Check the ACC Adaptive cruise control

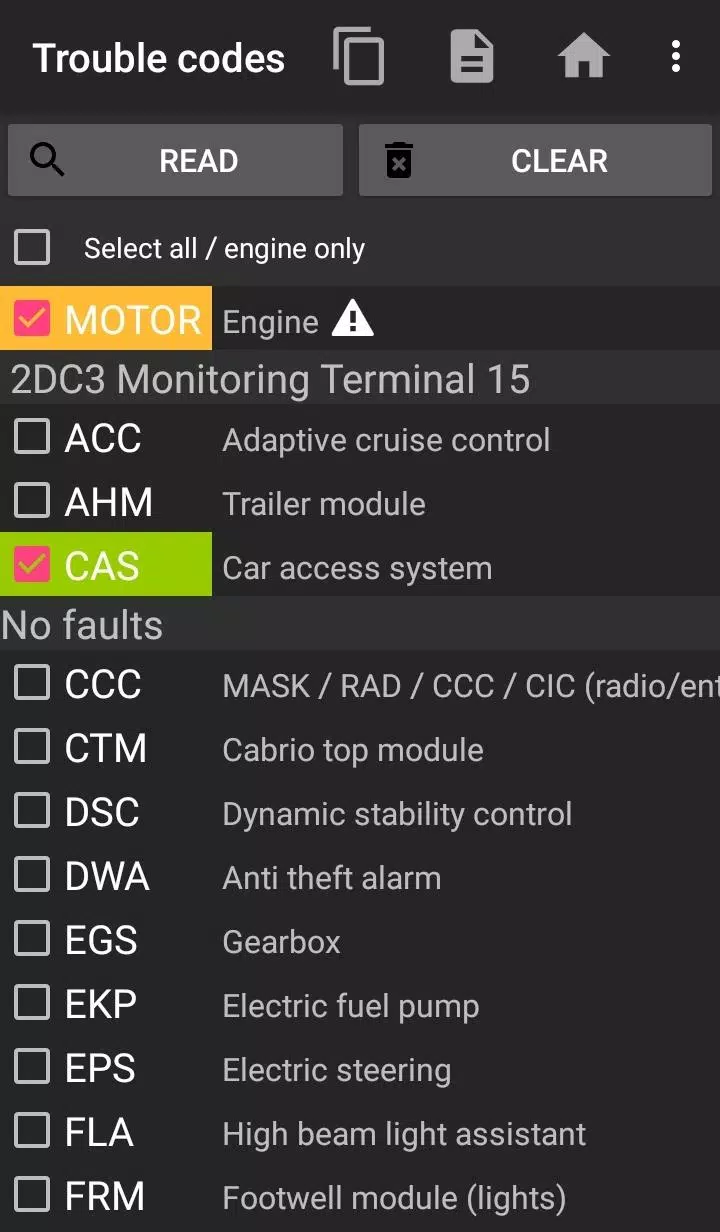(x=31, y=436)
